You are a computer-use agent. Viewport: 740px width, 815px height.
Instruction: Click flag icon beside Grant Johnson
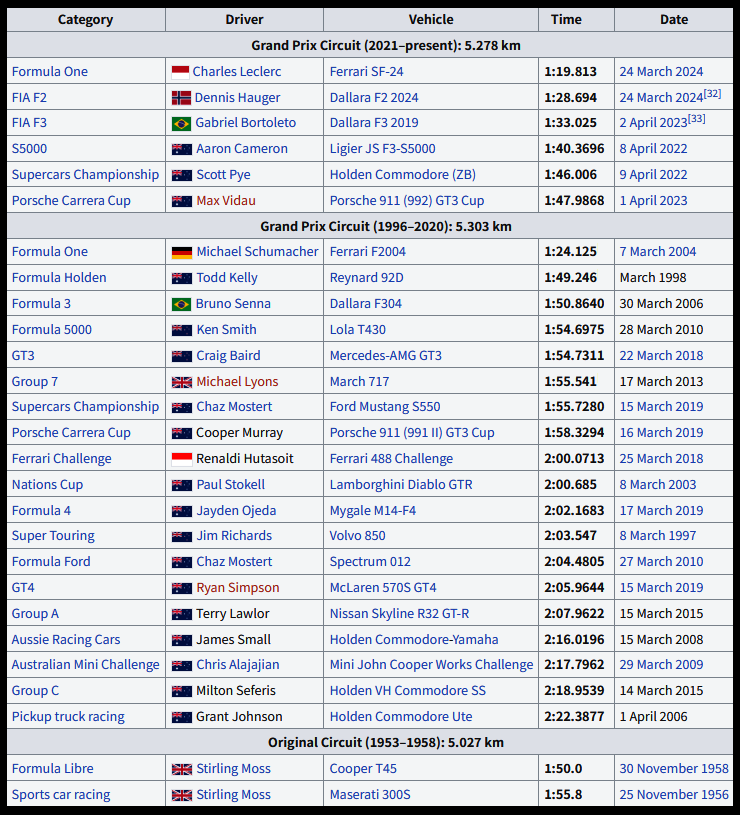[182, 717]
